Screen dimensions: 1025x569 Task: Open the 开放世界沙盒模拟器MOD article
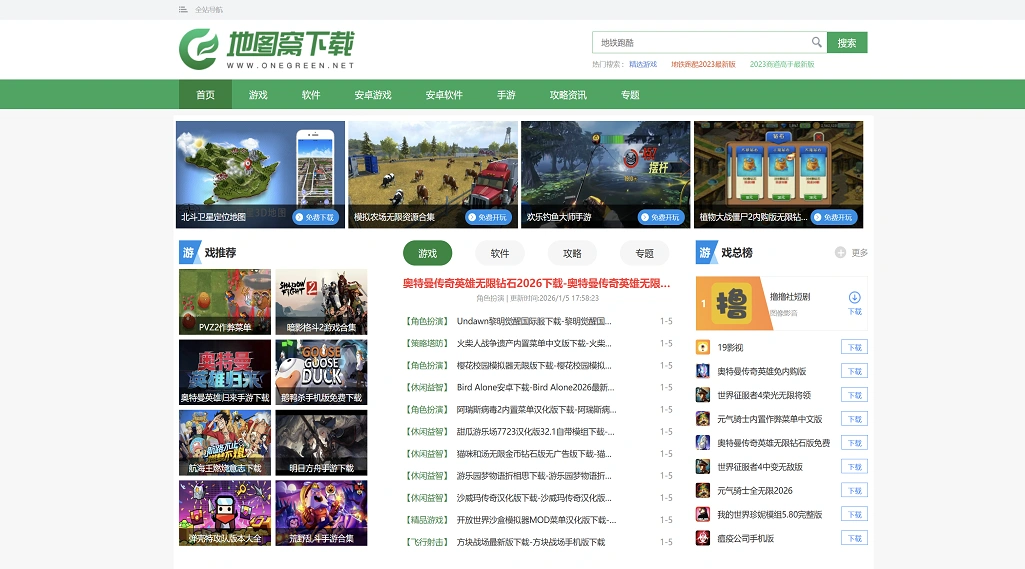536,520
